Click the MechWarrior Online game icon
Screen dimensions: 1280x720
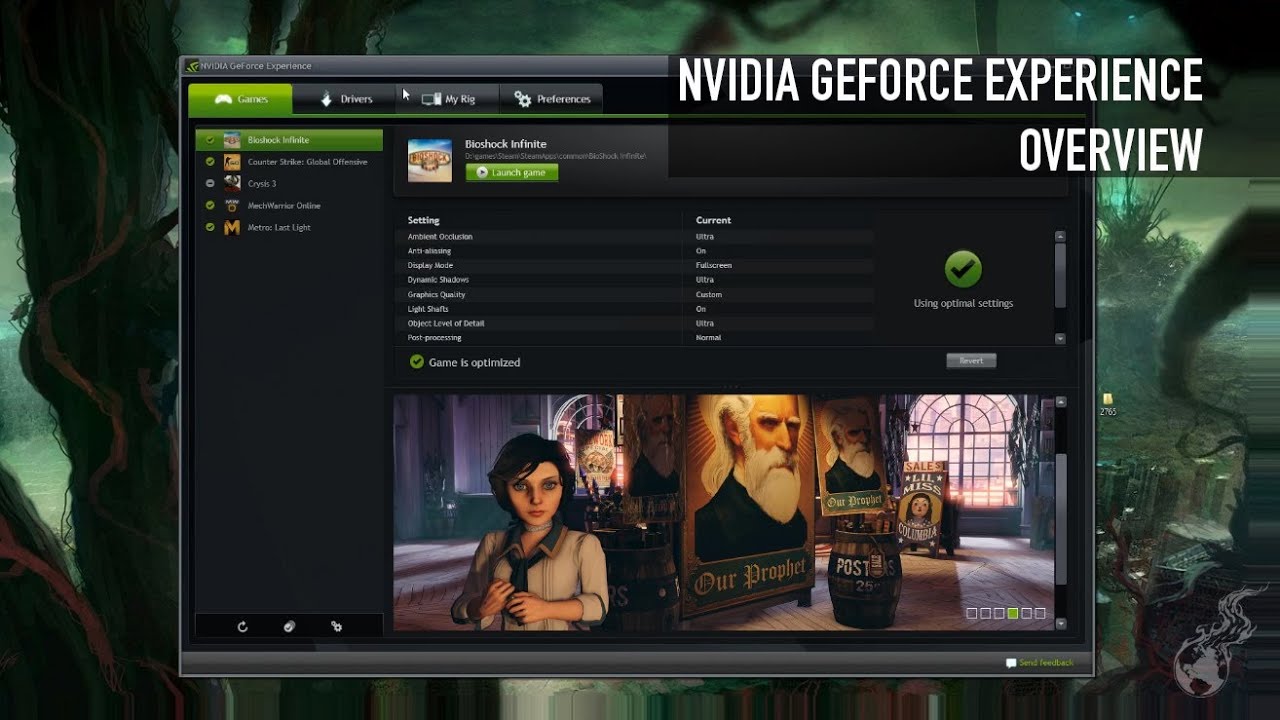(x=232, y=205)
